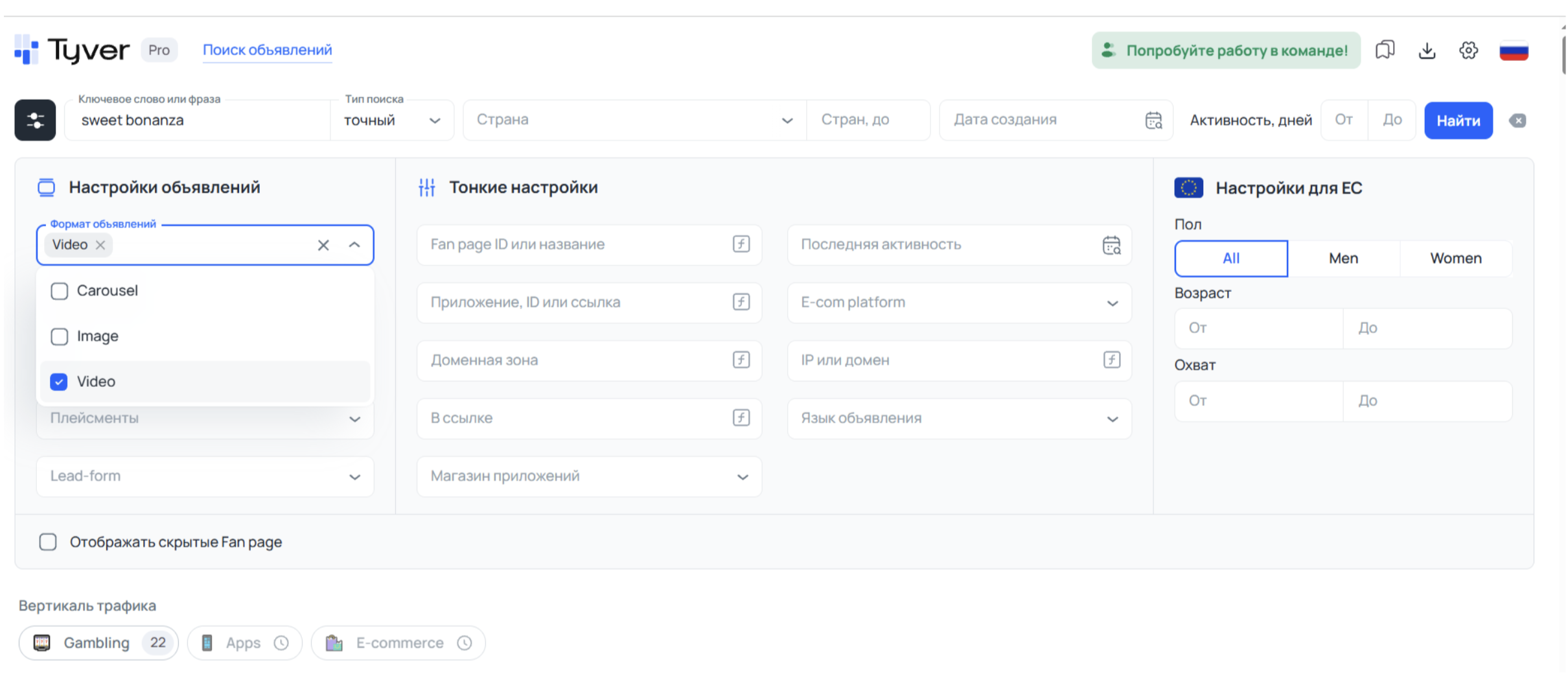1568x674 pixels.
Task: Expand the Lead-form dropdown
Action: pos(205,476)
